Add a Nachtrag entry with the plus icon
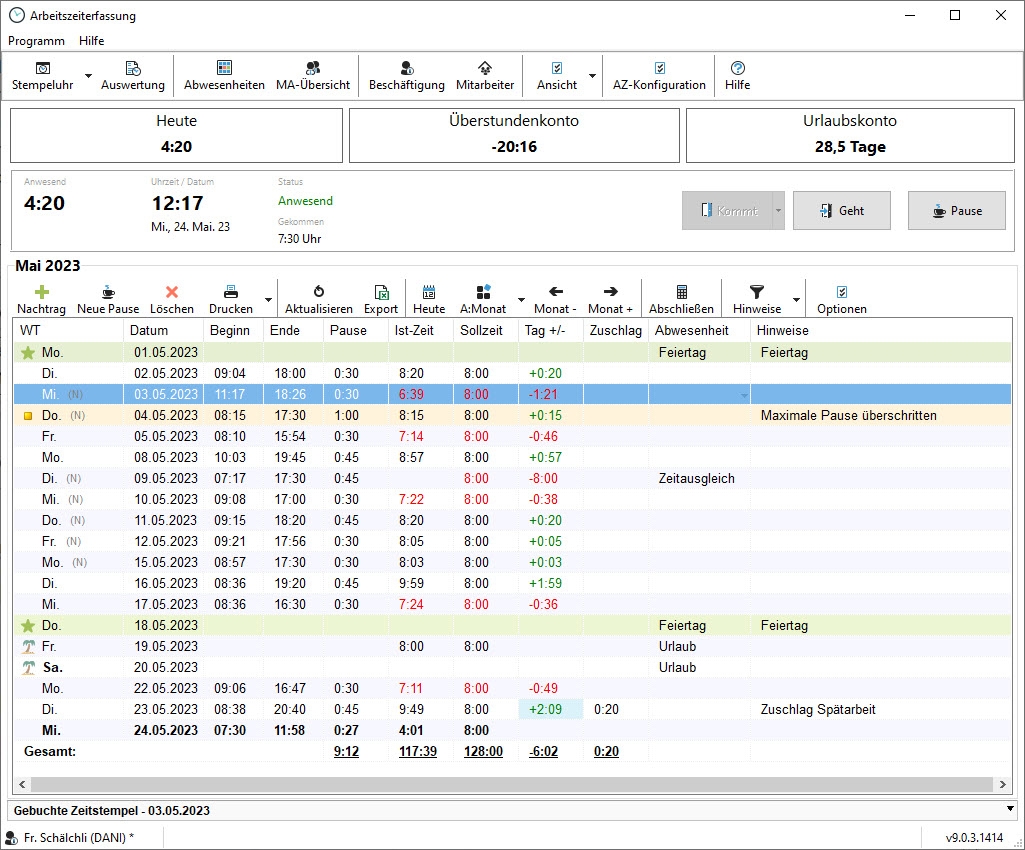This screenshot has height=850, width=1025. (41, 299)
